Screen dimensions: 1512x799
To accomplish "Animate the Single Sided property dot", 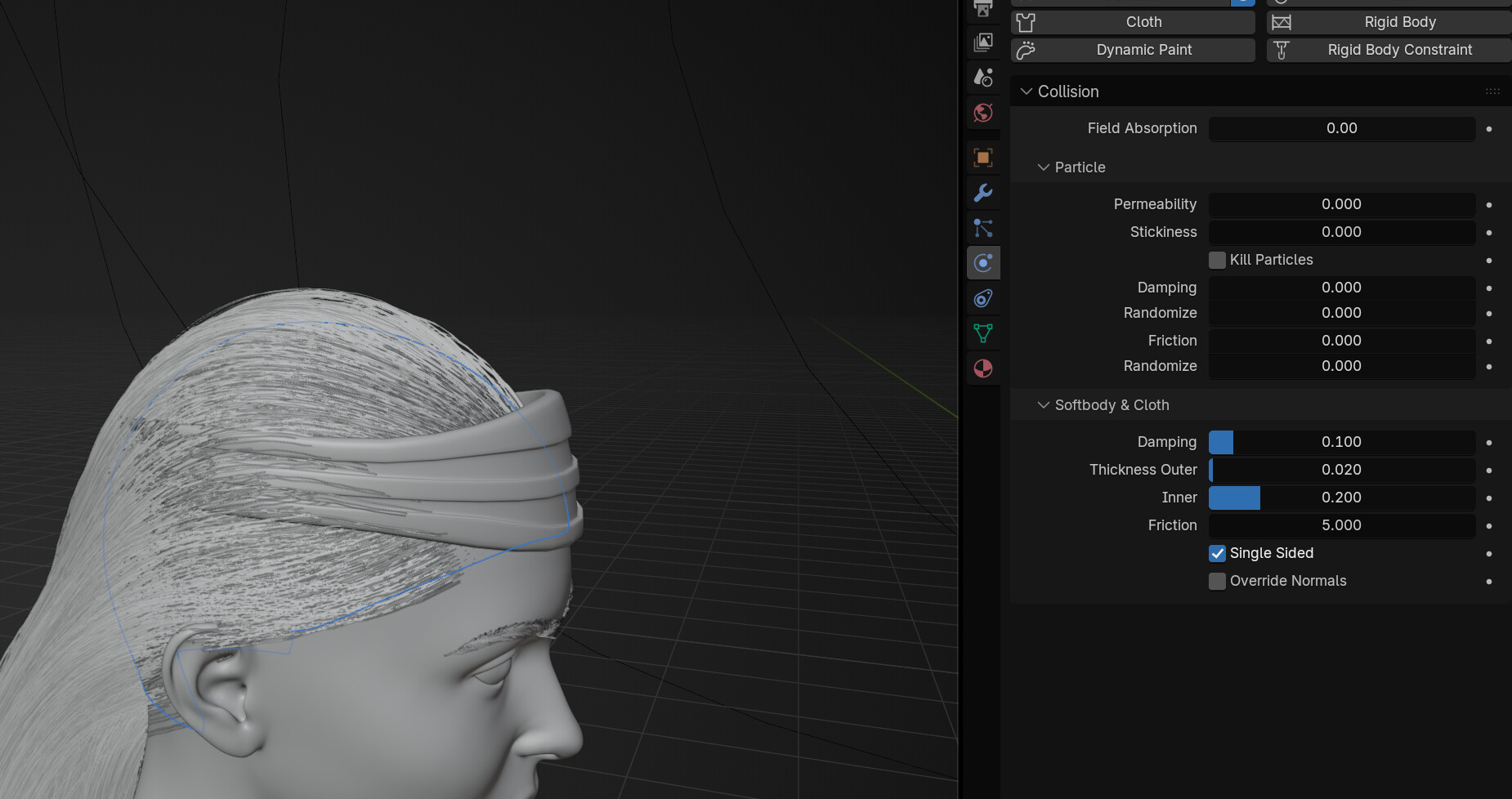I will tap(1489, 553).
